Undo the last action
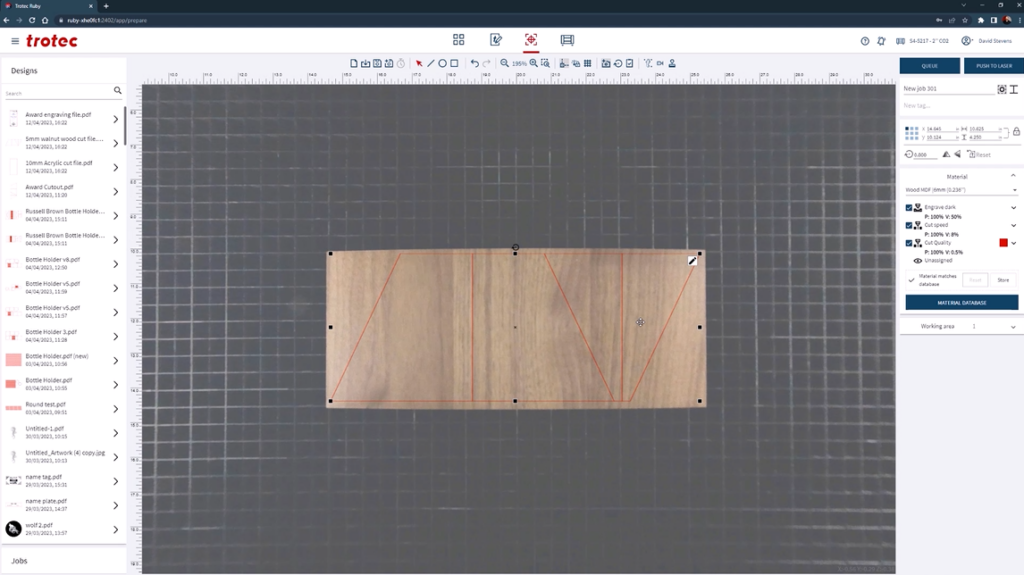Image resolution: width=1024 pixels, height=575 pixels. pos(475,63)
